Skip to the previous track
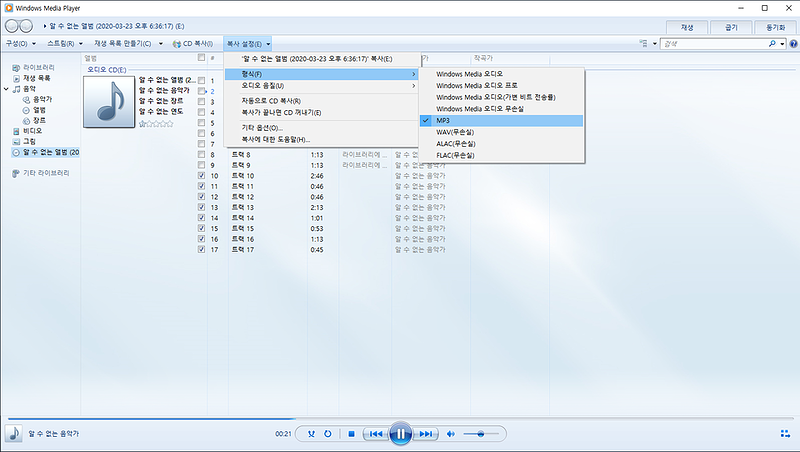This screenshot has height=452, width=800. 376,434
